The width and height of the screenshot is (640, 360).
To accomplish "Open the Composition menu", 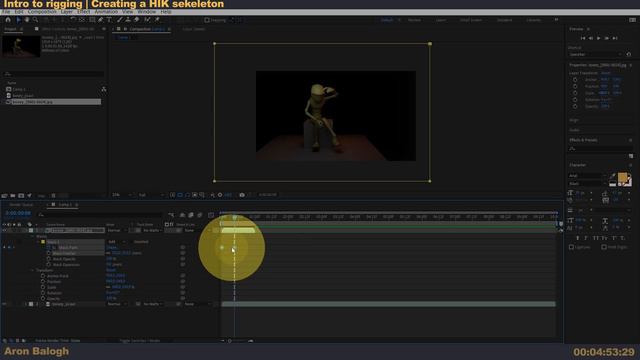I will pos(42,12).
